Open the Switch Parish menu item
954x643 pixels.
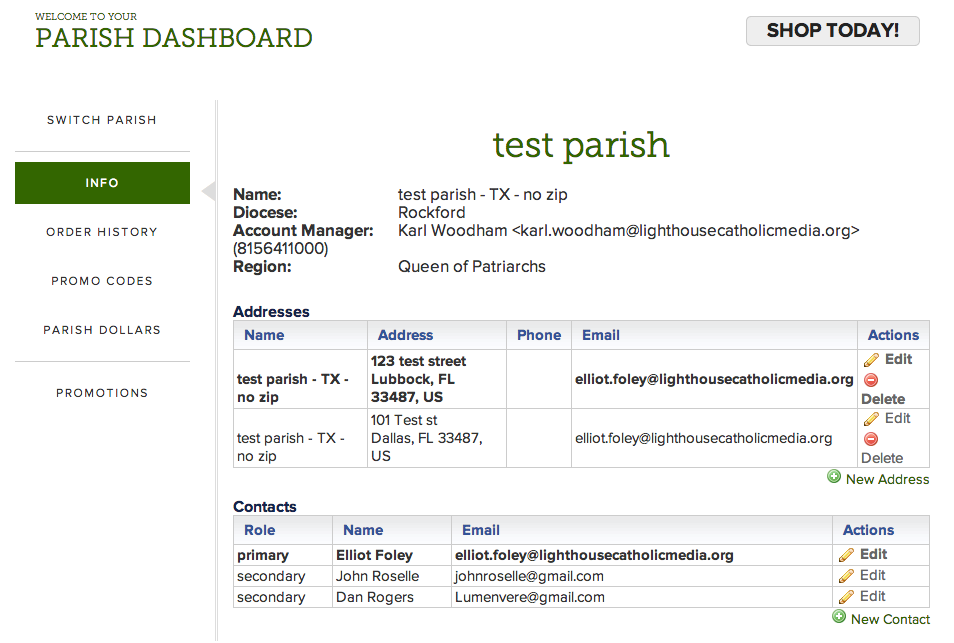102,120
